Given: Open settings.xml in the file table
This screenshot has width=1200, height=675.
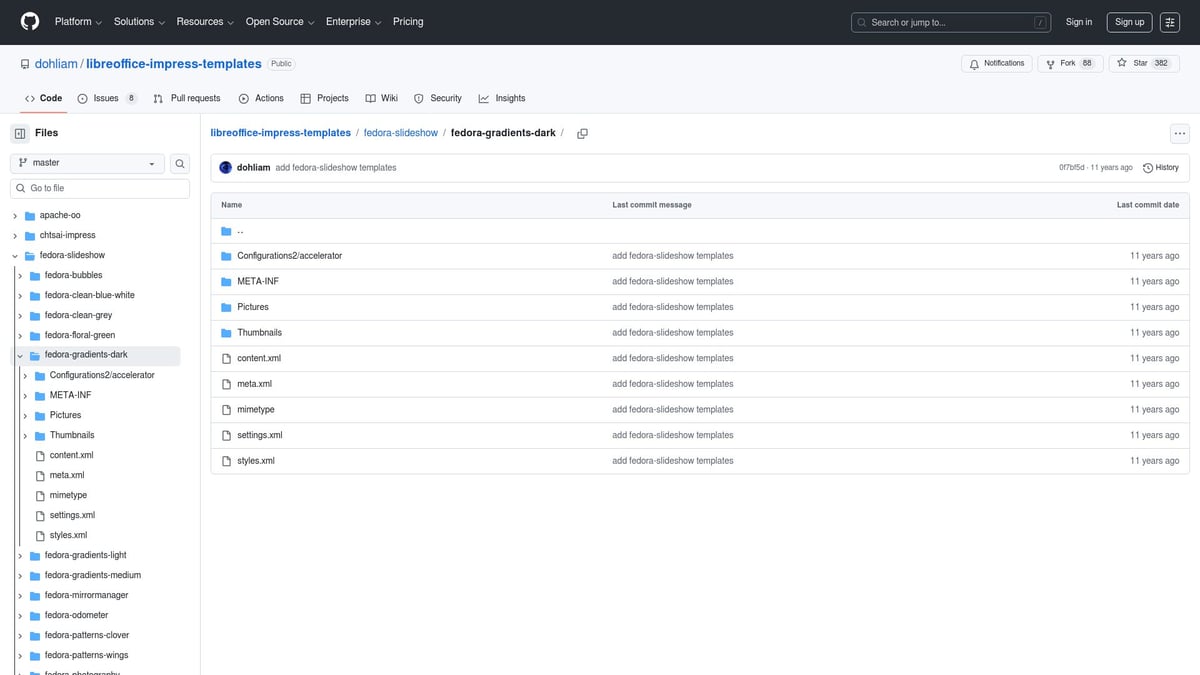Looking at the screenshot, I should pos(260,435).
